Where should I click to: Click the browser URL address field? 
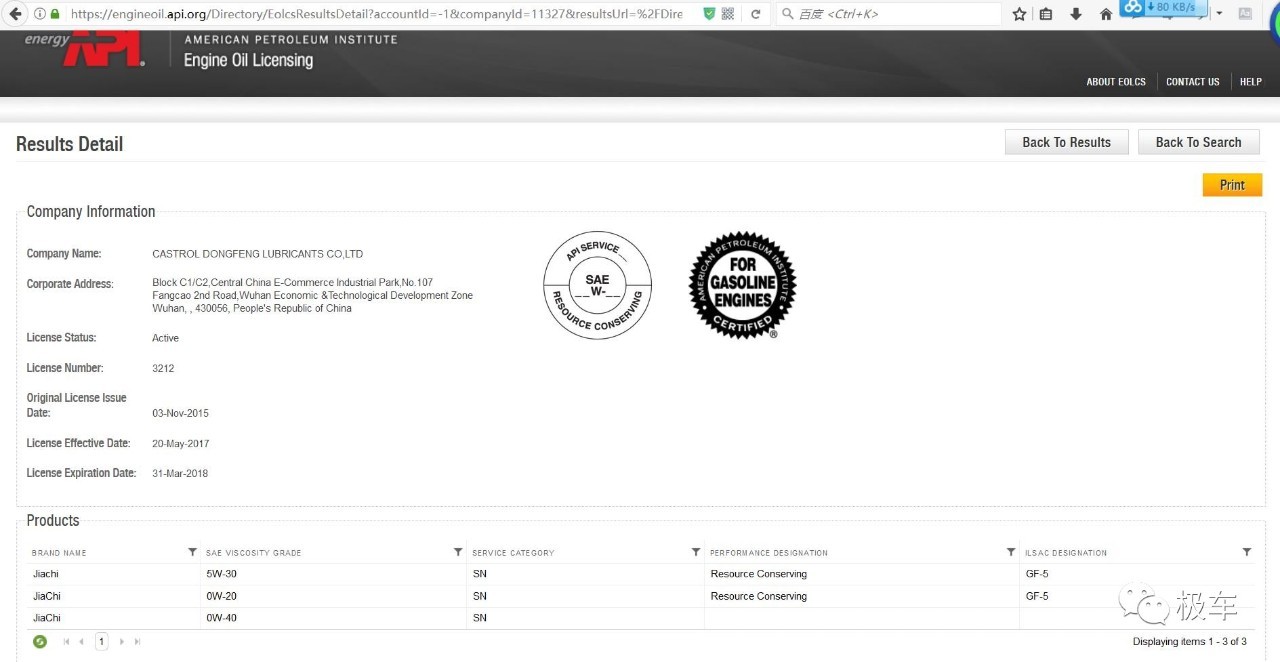point(375,14)
